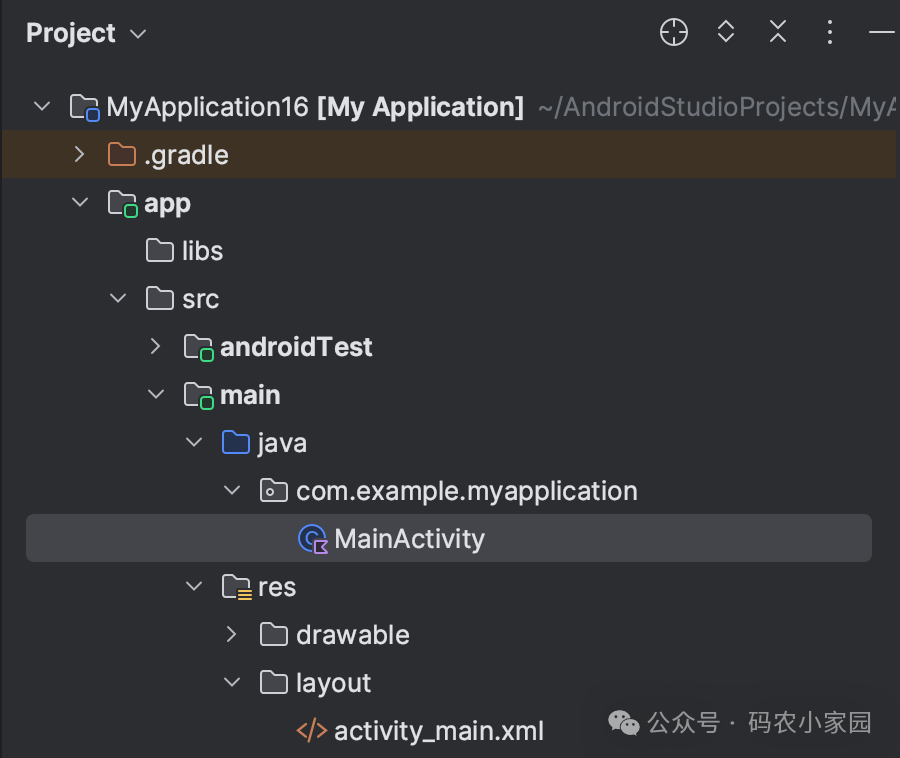Click the app module folder icon
This screenshot has width=900, height=758.
(120, 202)
